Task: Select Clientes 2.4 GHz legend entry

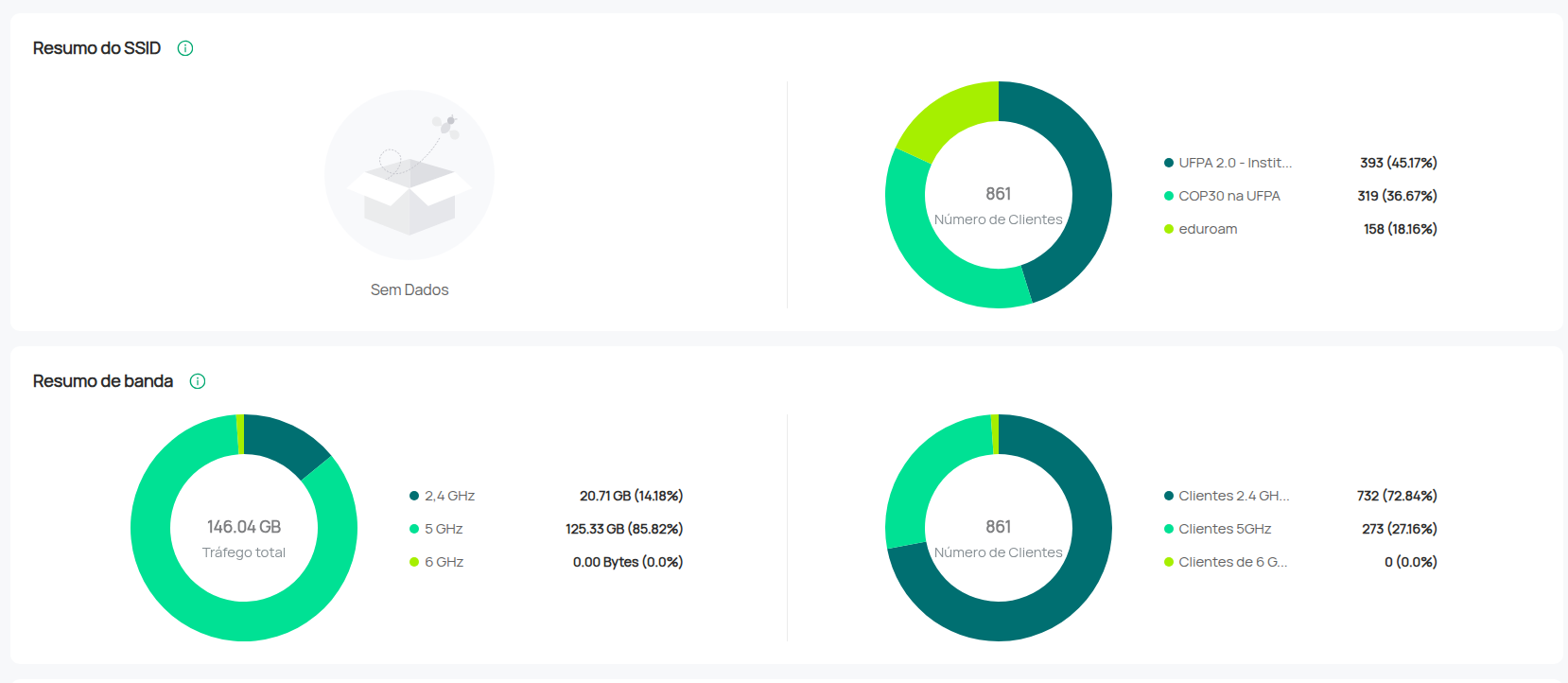Action: click(1233, 496)
